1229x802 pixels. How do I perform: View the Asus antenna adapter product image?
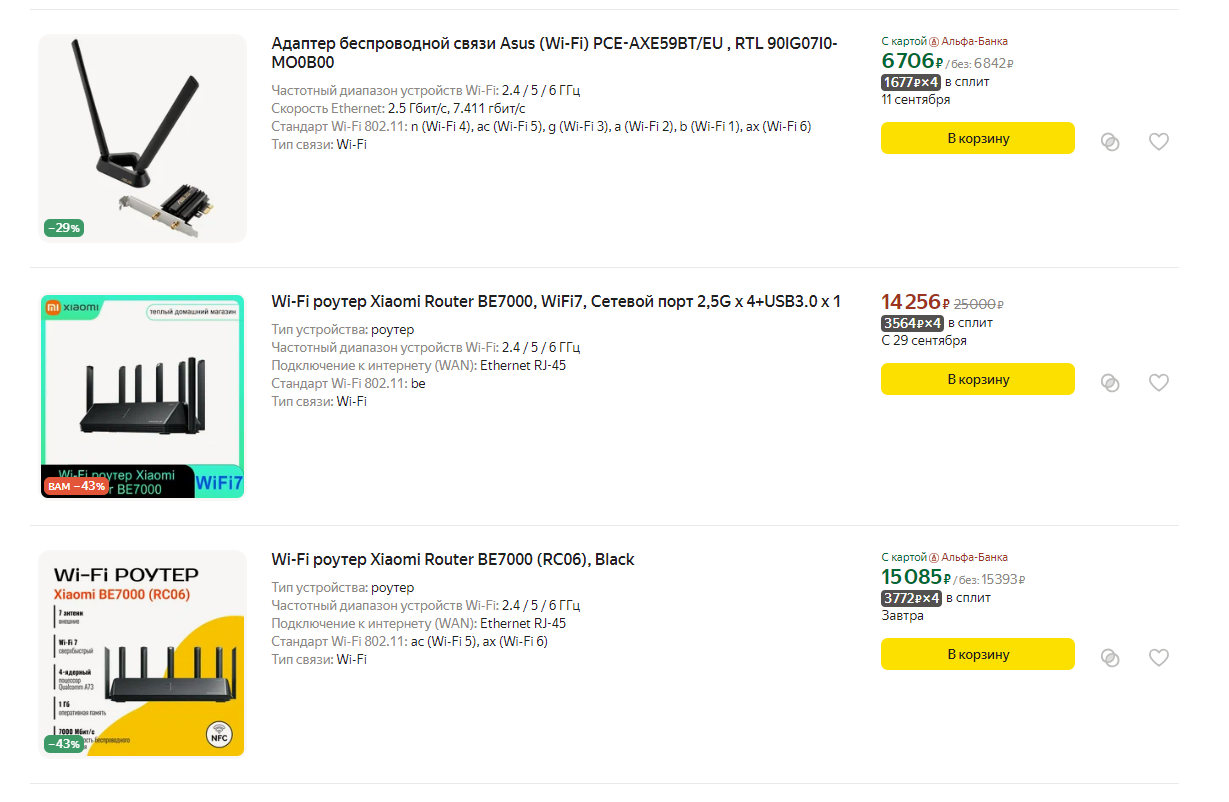point(142,138)
